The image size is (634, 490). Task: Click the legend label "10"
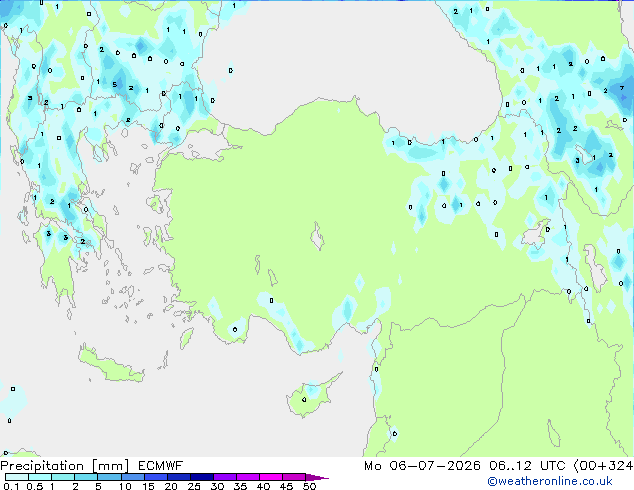(125, 486)
